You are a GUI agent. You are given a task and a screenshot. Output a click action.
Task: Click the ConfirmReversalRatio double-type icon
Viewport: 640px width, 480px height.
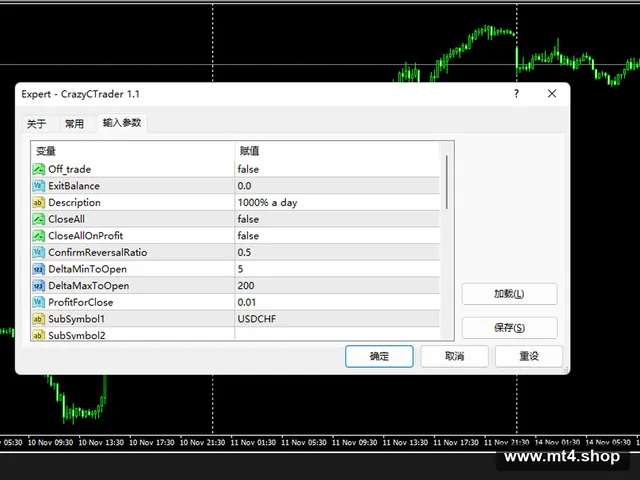pos(38,252)
